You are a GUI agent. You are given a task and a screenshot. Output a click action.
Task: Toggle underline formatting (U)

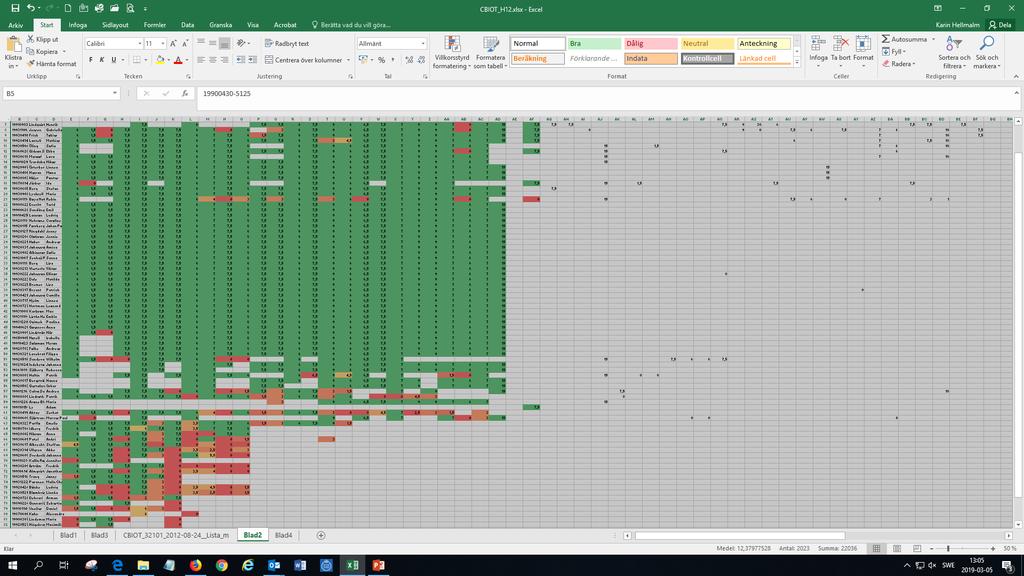tap(114, 59)
